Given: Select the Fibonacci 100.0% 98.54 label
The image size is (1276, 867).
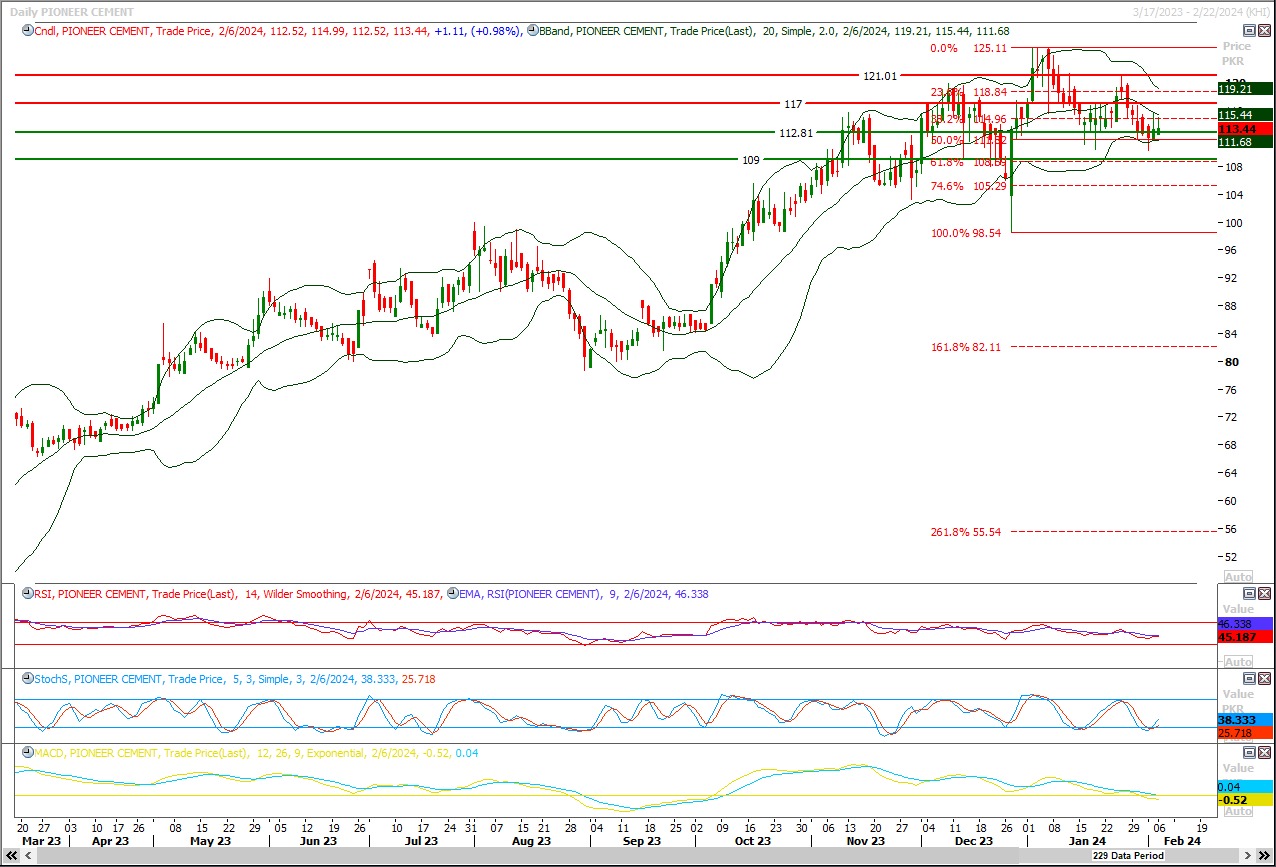Looking at the screenshot, I should 966,233.
